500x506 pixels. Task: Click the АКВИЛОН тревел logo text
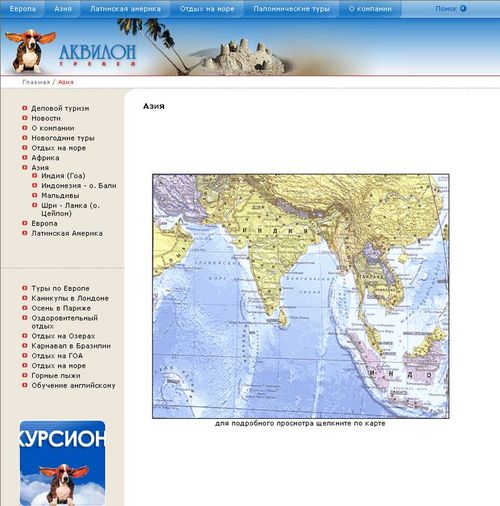97,55
